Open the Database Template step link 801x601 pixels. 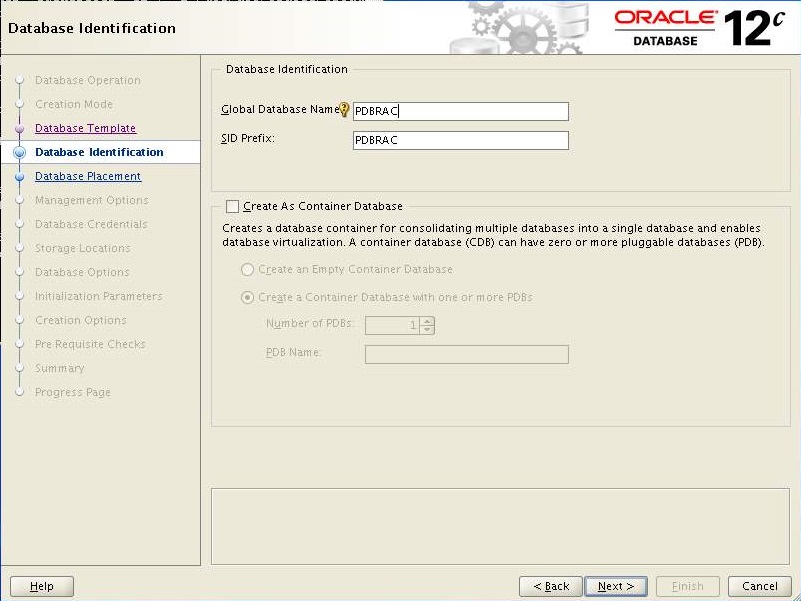tap(85, 128)
